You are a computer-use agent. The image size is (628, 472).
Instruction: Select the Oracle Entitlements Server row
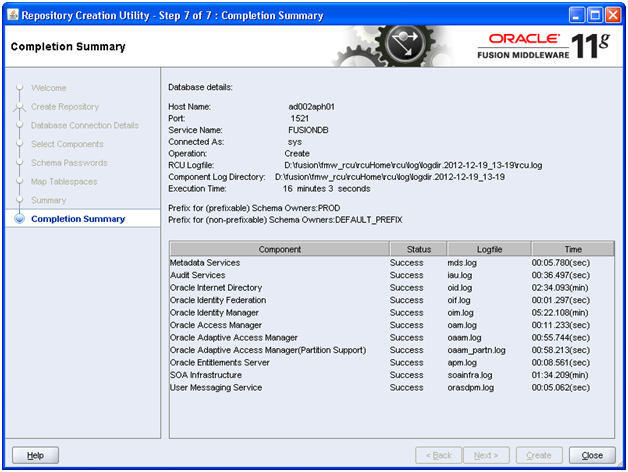(x=392, y=363)
